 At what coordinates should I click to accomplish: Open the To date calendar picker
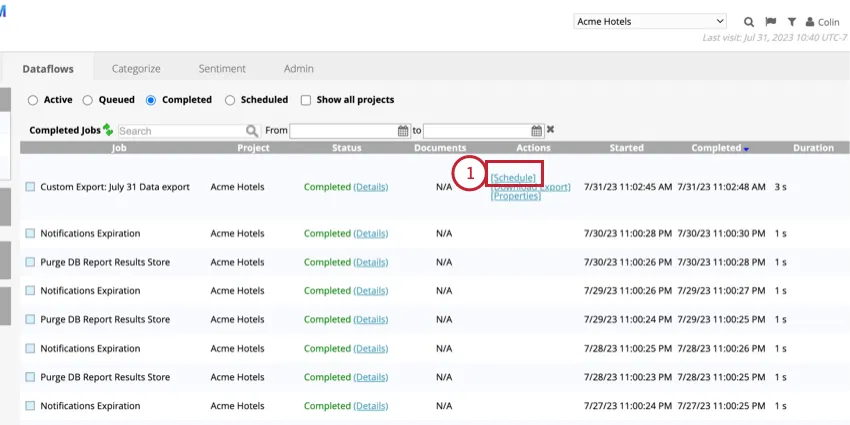tap(536, 131)
